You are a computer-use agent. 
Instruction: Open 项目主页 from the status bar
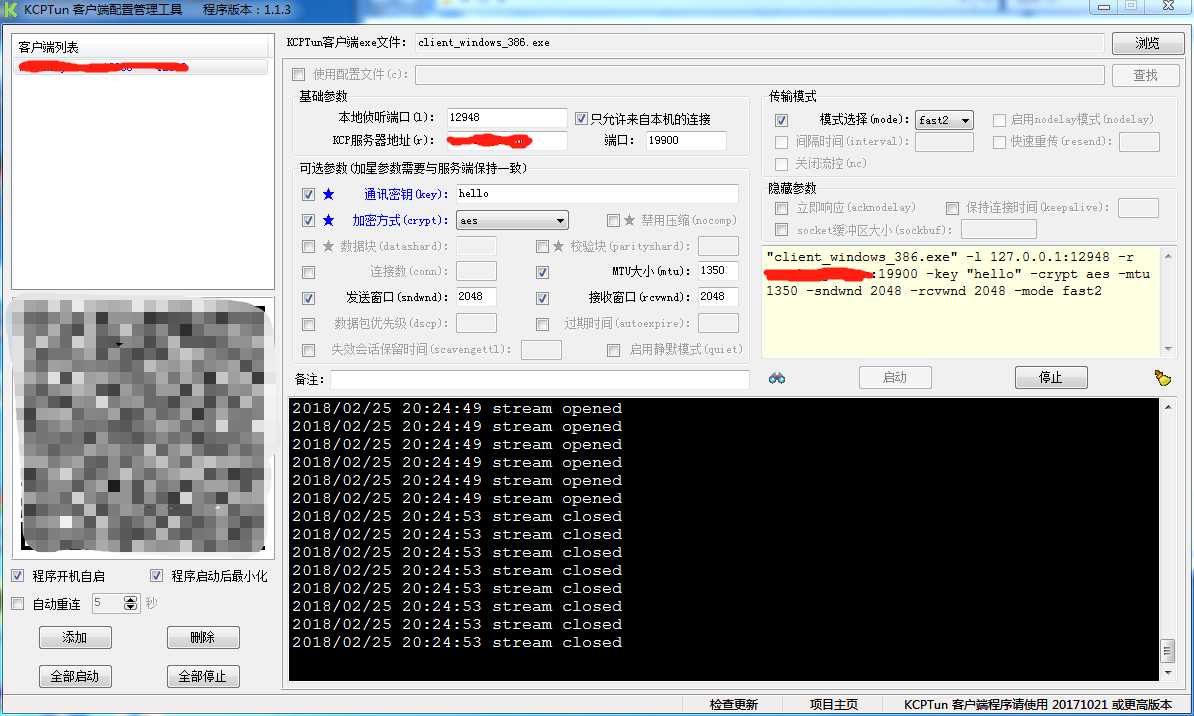(834, 705)
